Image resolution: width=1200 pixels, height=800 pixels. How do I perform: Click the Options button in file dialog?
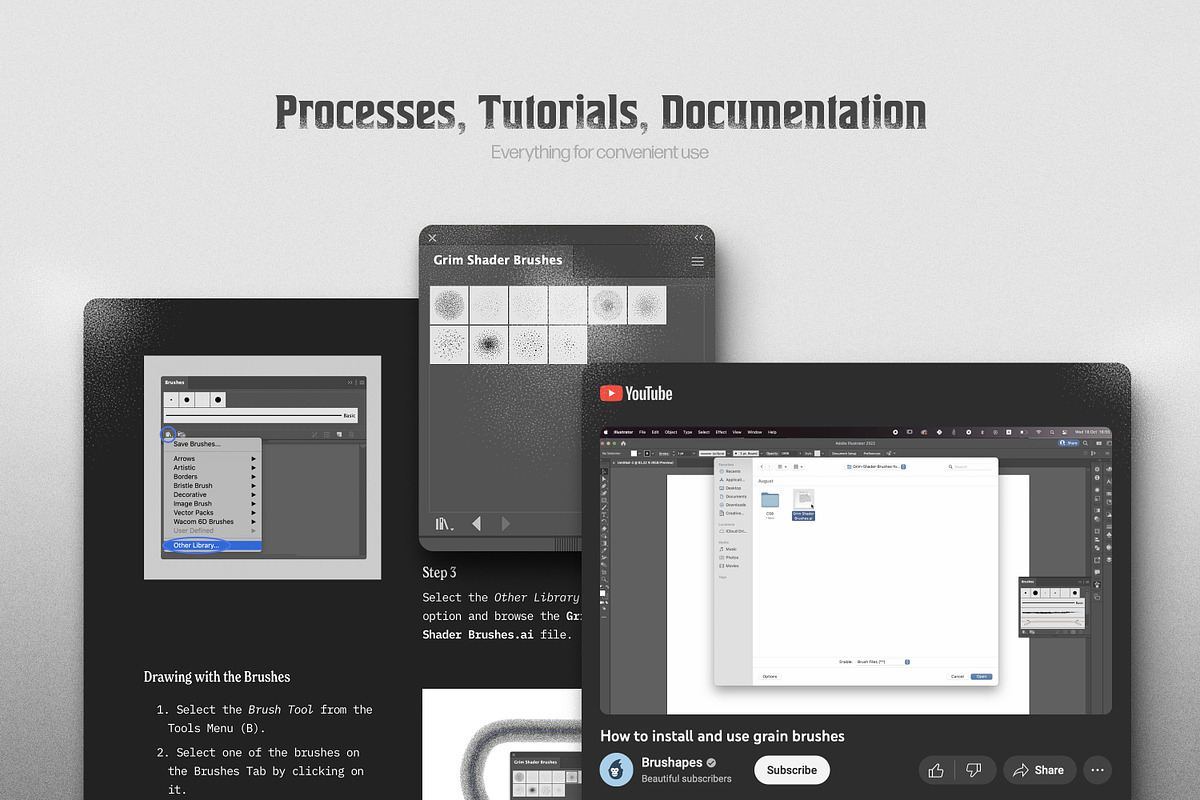click(x=770, y=676)
